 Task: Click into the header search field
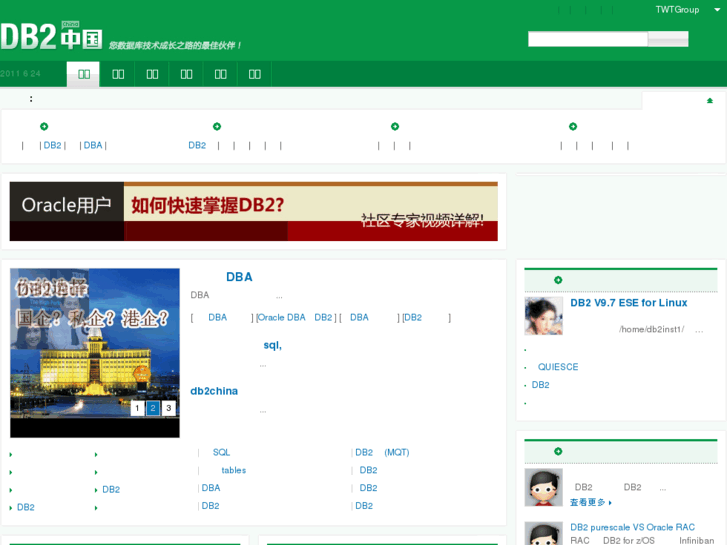click(x=587, y=39)
